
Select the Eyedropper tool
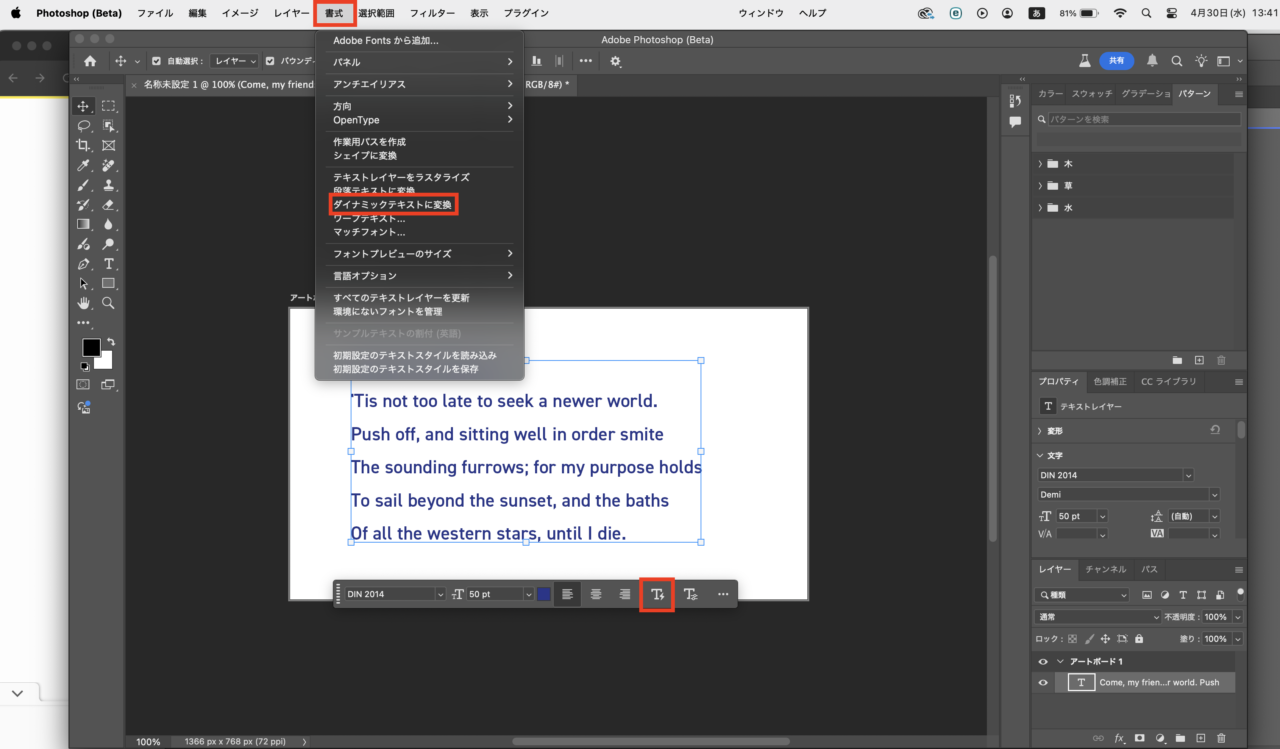[84, 166]
